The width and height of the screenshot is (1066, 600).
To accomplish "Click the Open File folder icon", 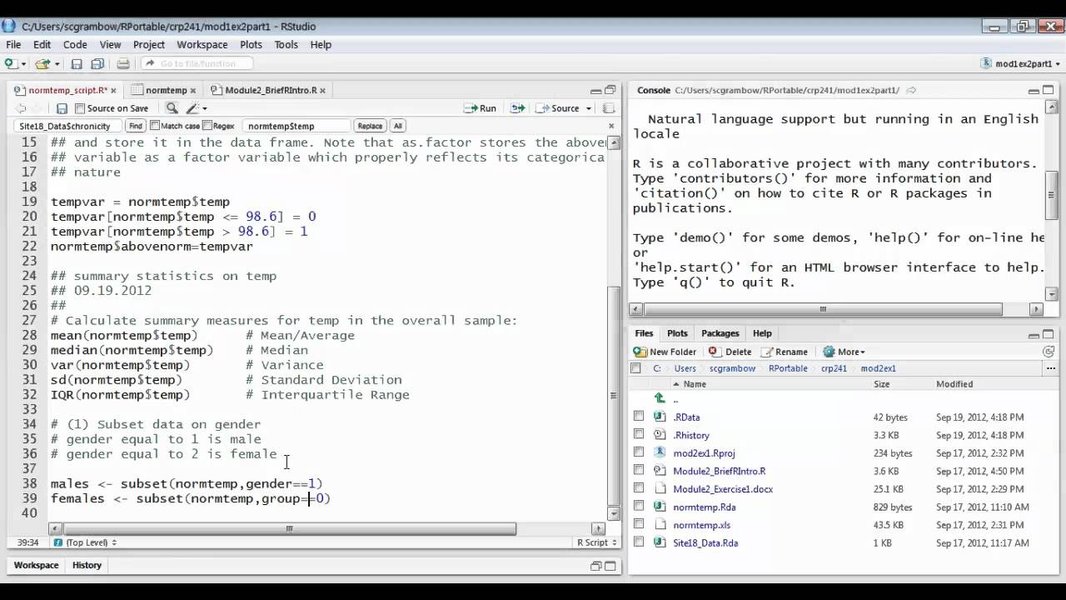I will (x=42, y=63).
